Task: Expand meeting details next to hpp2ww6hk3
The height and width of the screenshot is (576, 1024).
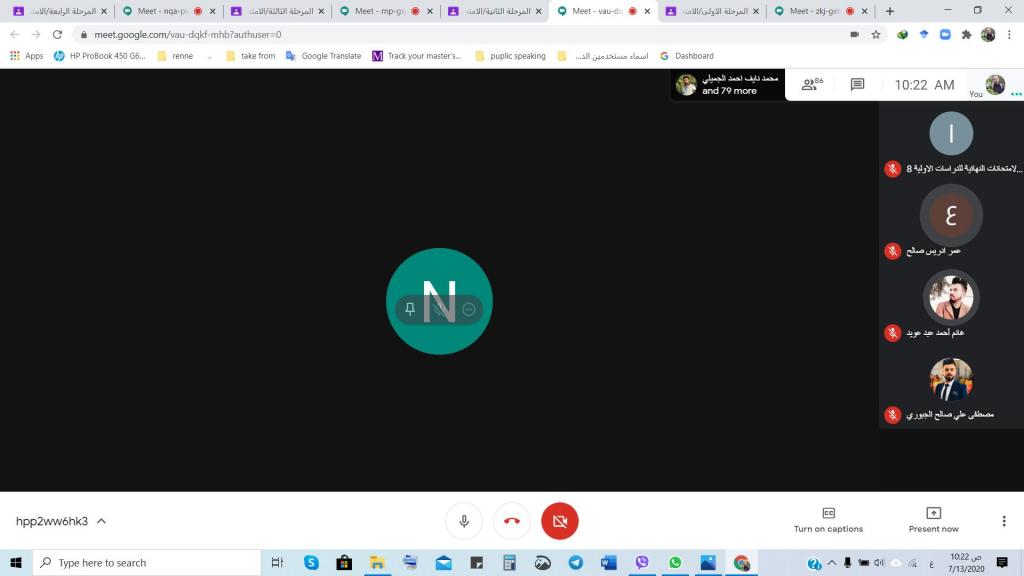Action: pyautogui.click(x=101, y=521)
